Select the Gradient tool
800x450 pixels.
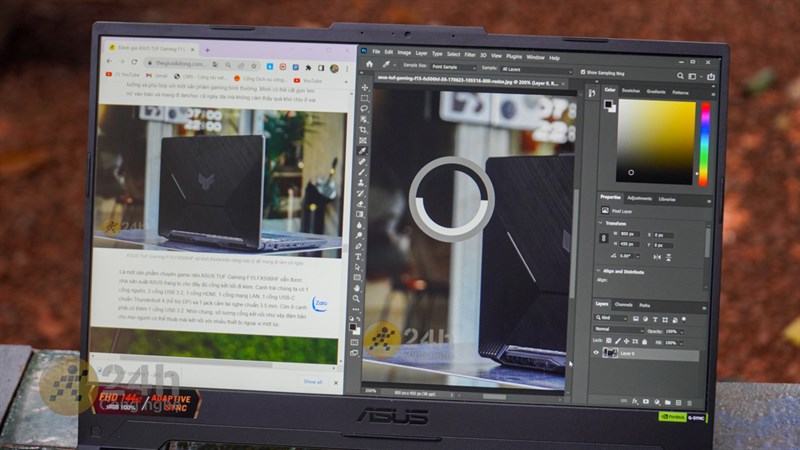click(x=360, y=214)
